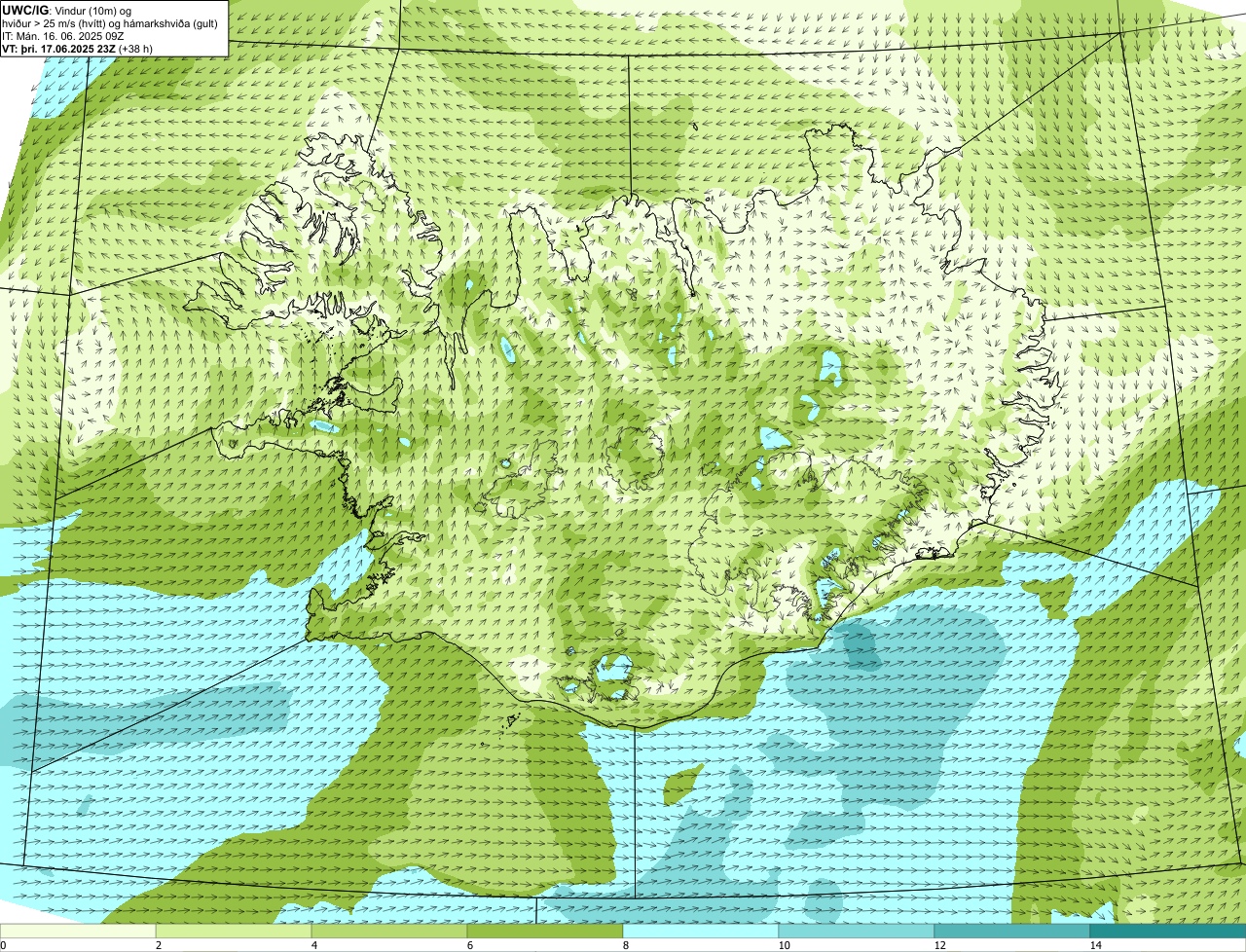Pick the 12–14 m/s teal legend swatch

1012,931
